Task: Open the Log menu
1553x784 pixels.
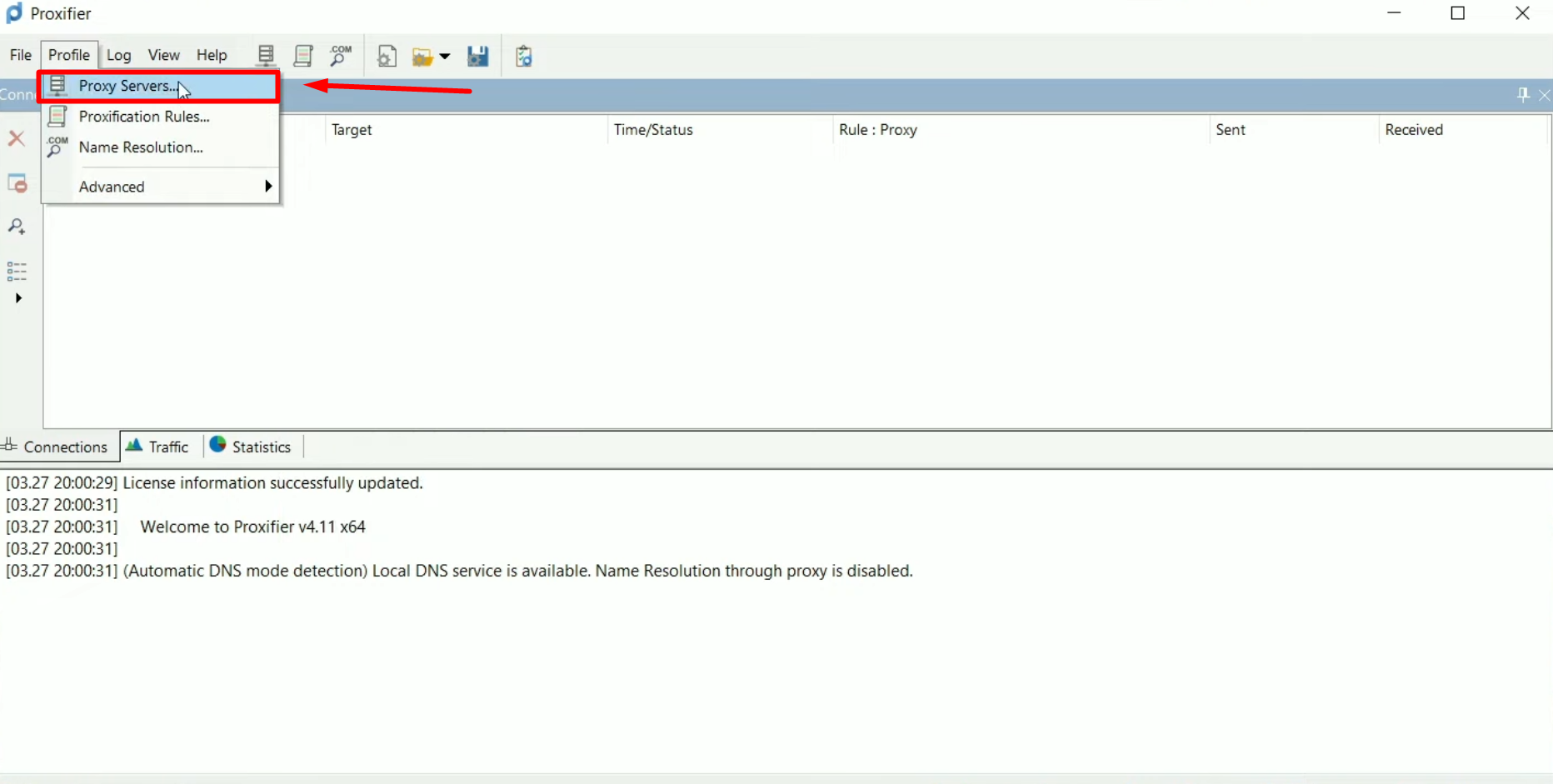Action: (118, 55)
